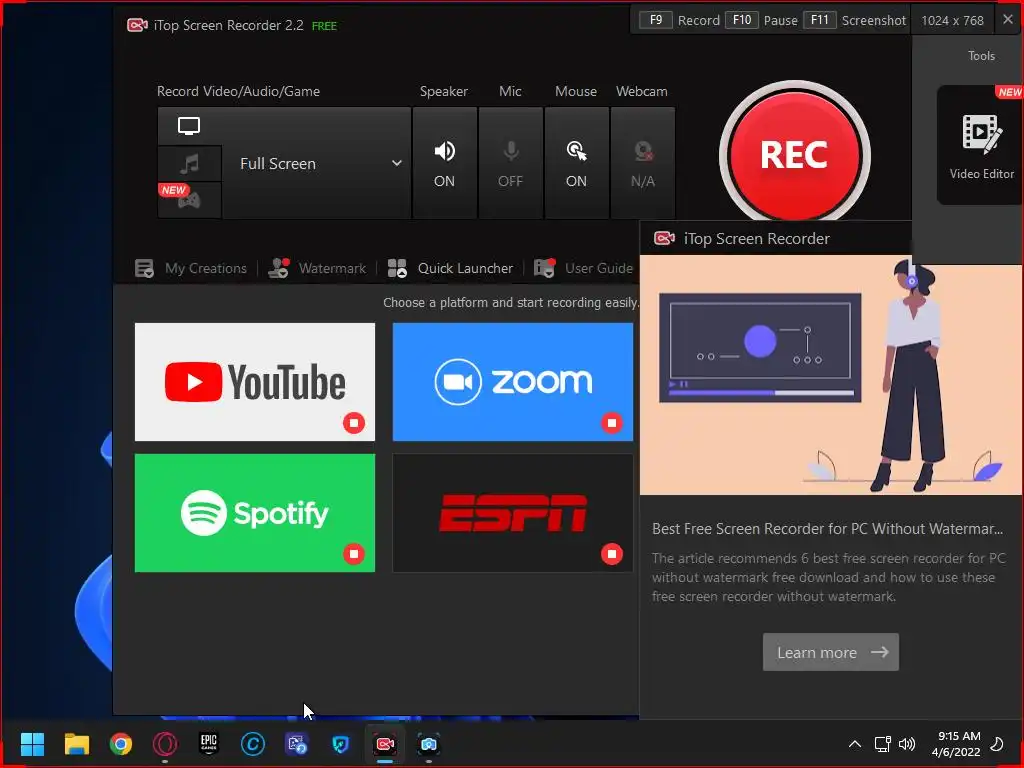Click record dot on ESPN tile

click(x=612, y=554)
